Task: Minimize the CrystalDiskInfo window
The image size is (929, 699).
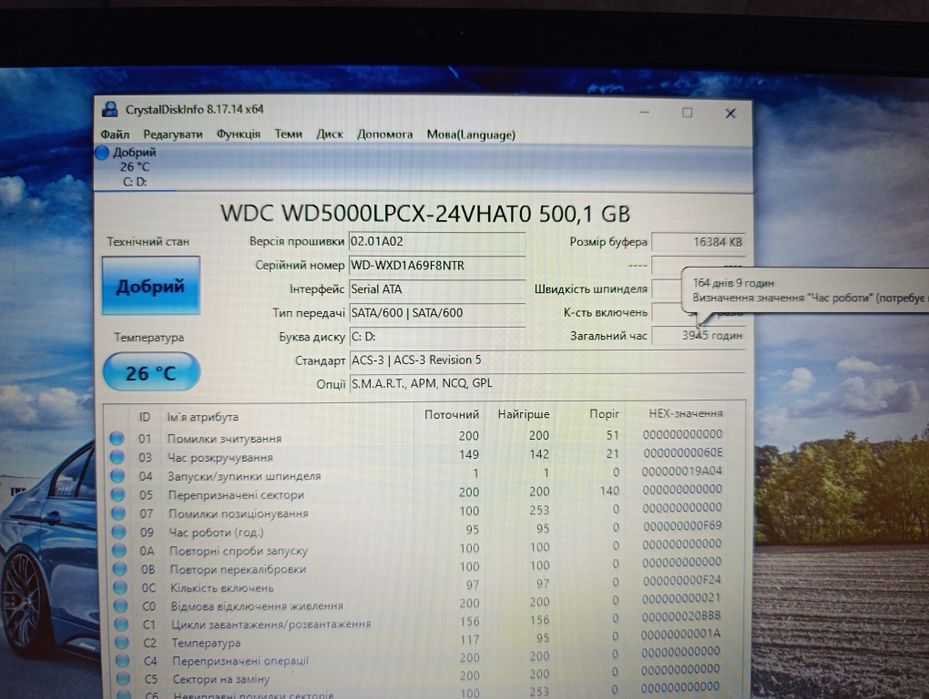Action: [645, 112]
